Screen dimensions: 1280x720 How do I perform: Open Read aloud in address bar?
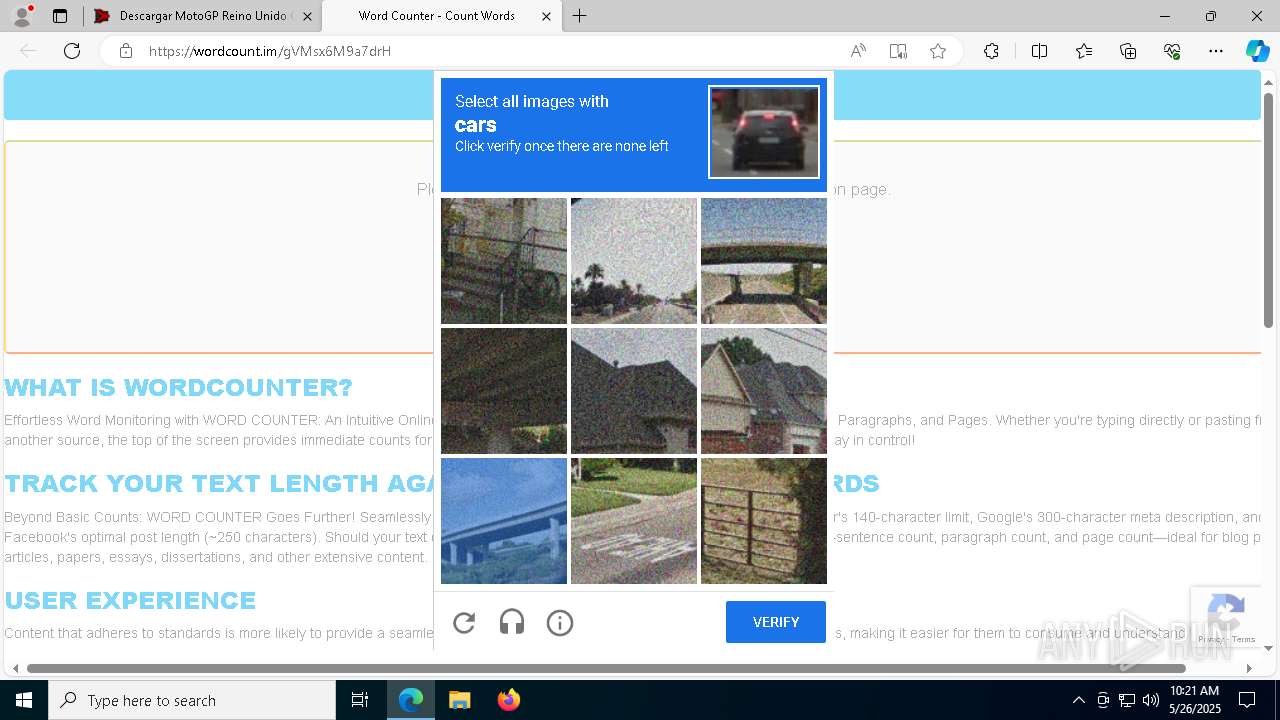[x=858, y=51]
